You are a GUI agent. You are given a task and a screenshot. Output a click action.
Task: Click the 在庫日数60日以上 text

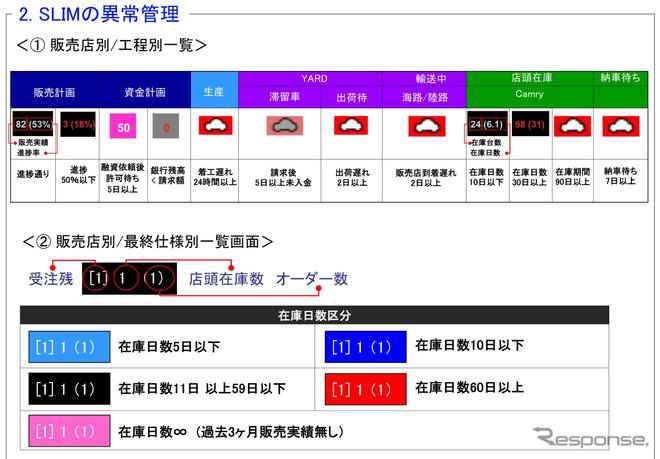469,387
